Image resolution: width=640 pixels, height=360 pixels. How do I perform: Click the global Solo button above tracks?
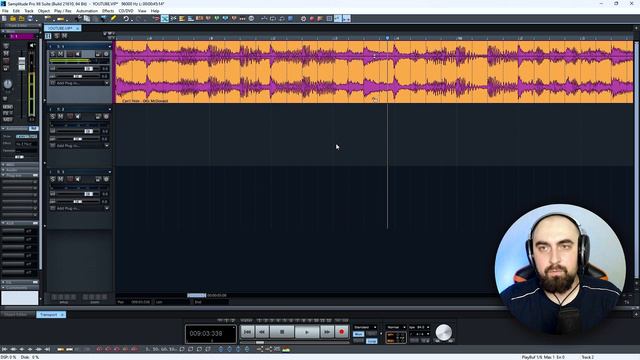[x=57, y=36]
